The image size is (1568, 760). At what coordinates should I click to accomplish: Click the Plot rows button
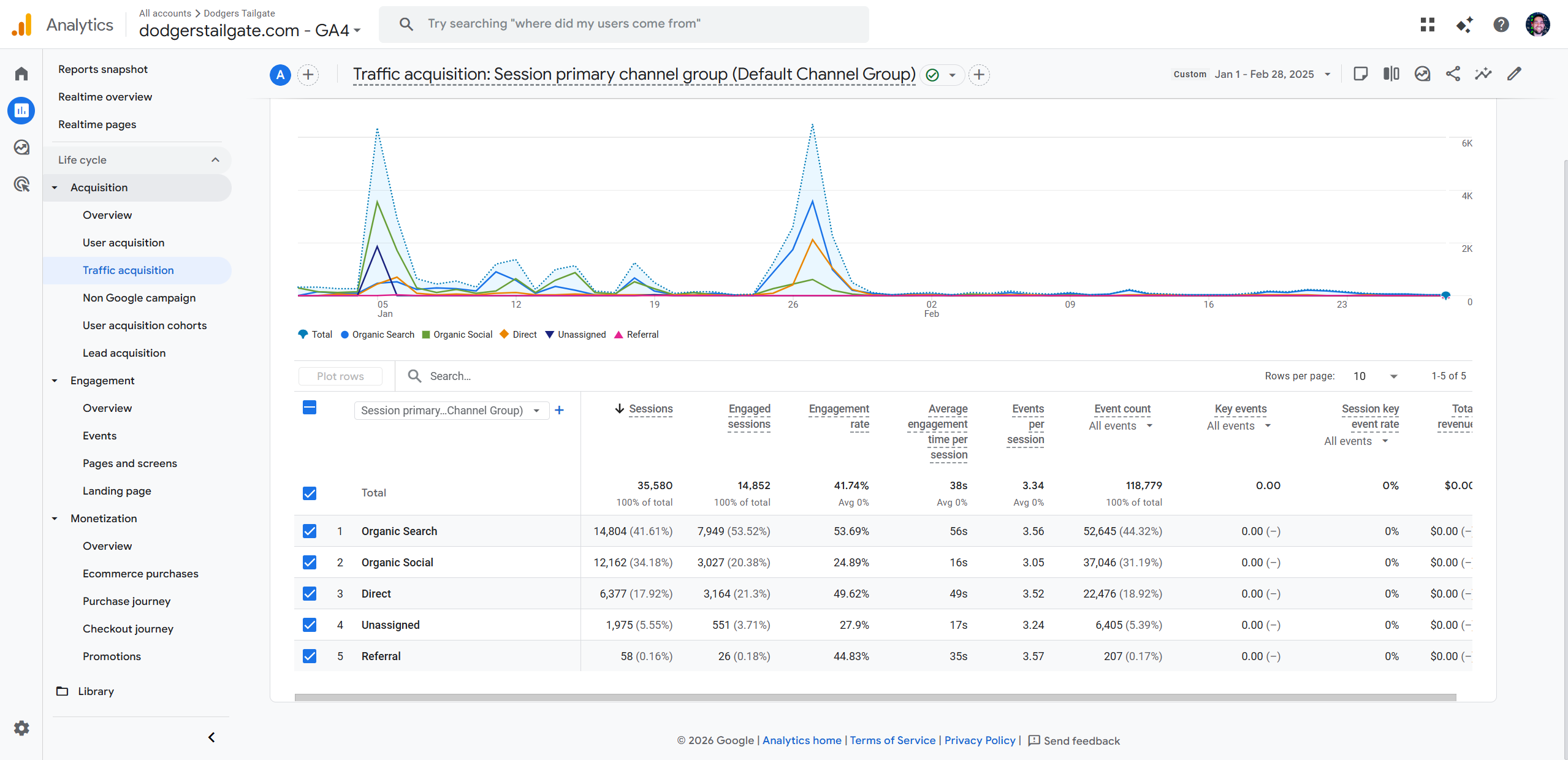click(340, 376)
